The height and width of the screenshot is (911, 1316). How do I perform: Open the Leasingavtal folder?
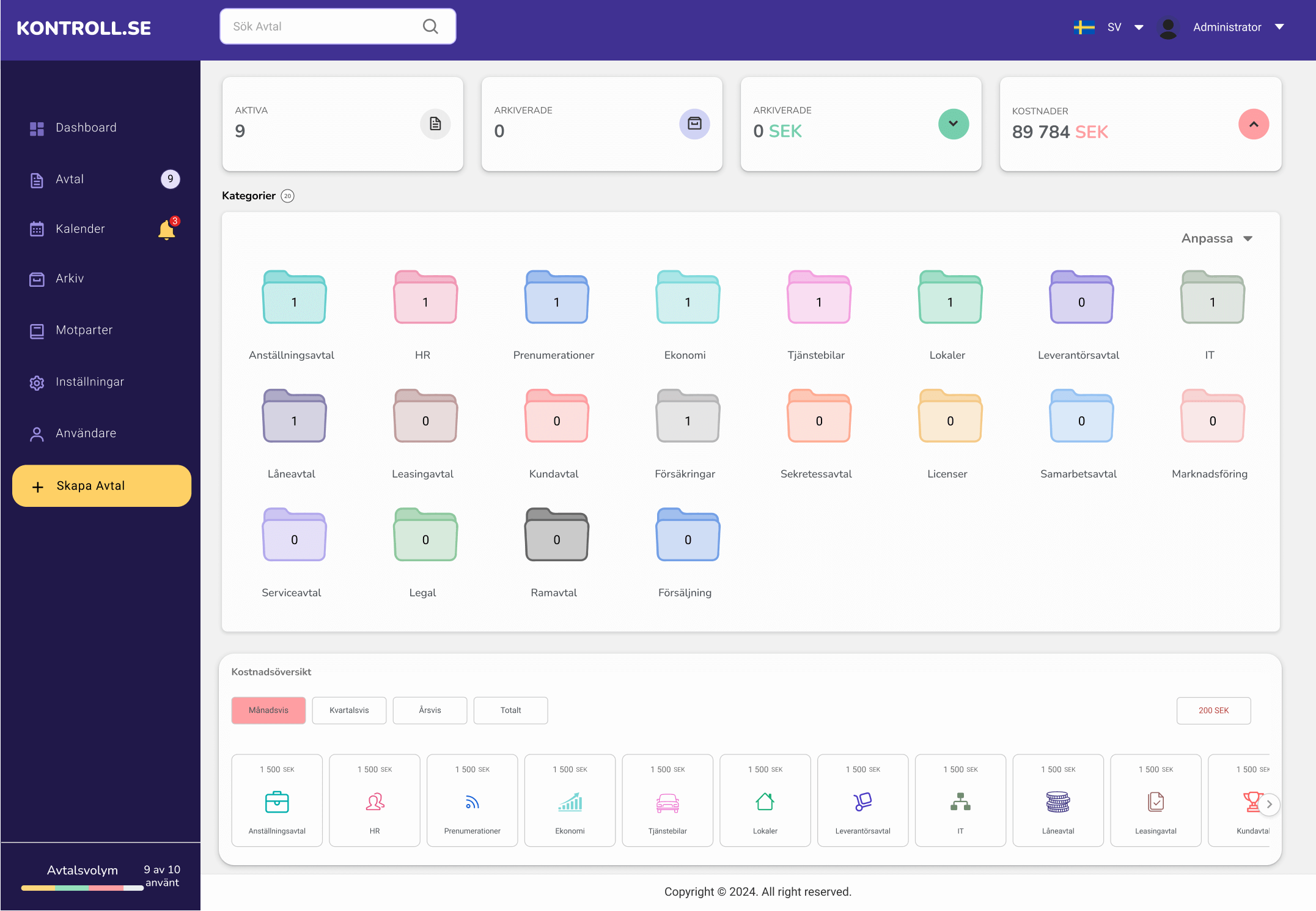425,416
